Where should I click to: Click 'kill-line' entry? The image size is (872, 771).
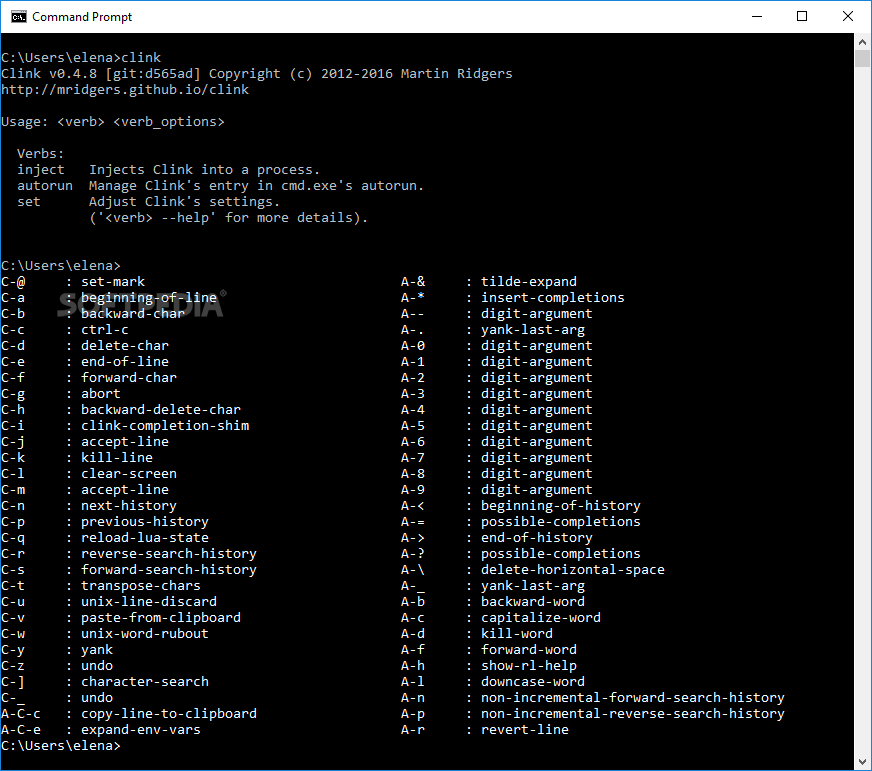click(x=117, y=458)
